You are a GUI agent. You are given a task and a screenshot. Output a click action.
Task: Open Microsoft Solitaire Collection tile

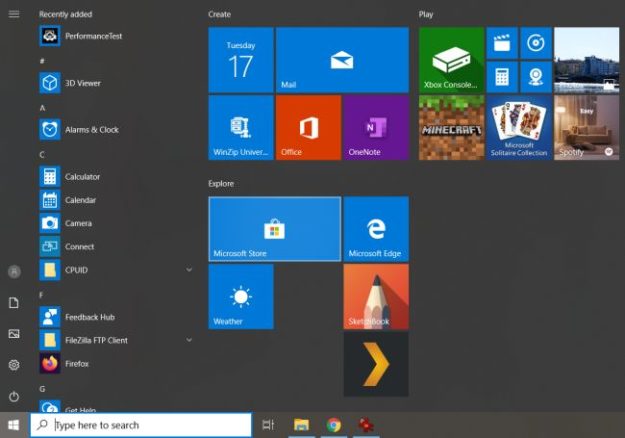tap(519, 128)
